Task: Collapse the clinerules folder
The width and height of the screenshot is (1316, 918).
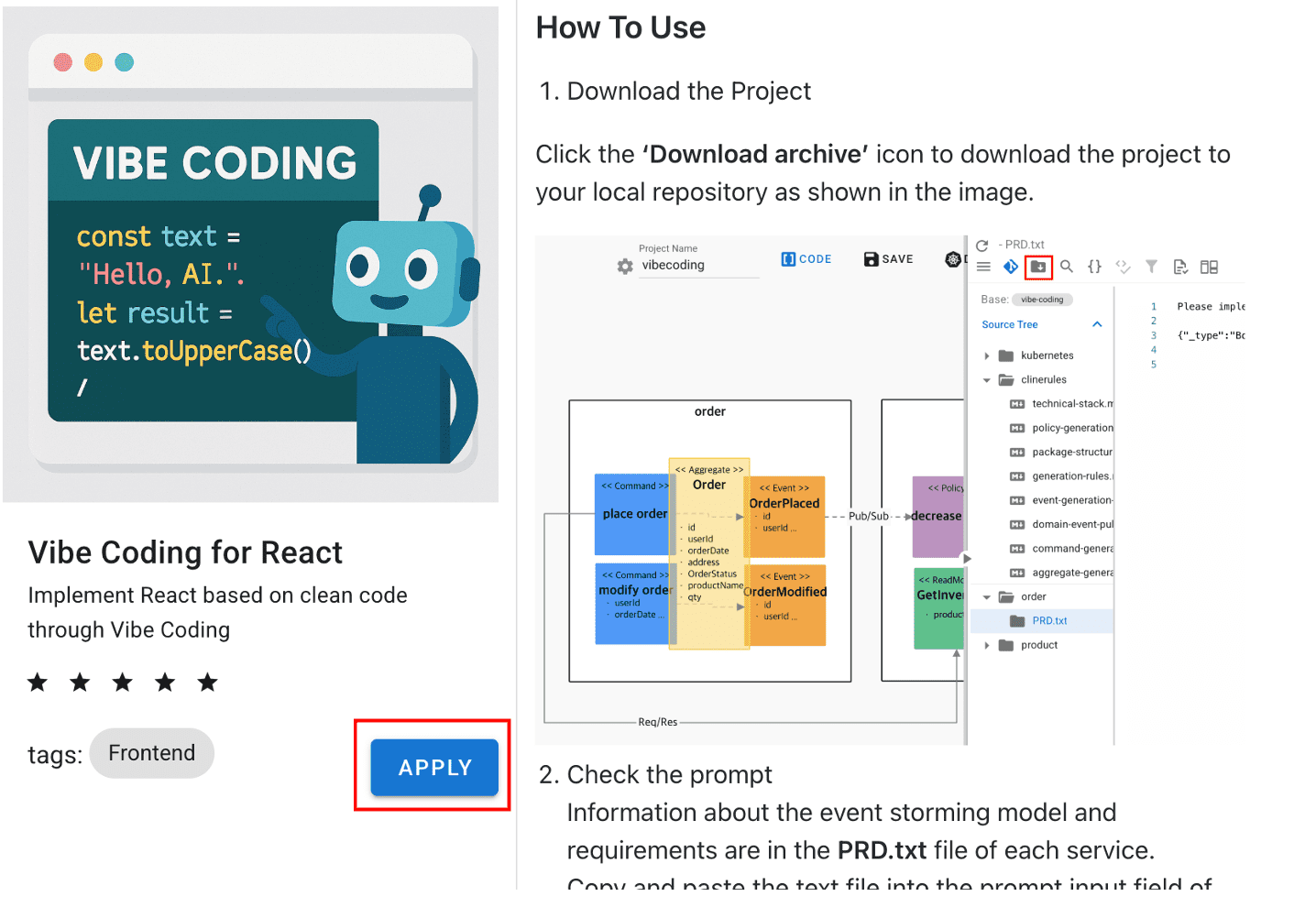Action: pos(987,380)
